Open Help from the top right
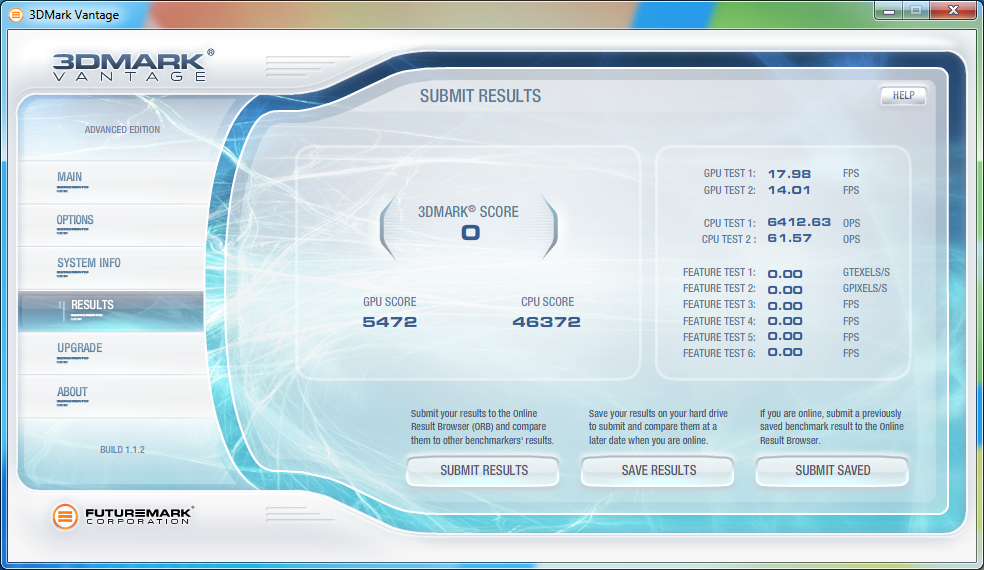 coord(903,96)
